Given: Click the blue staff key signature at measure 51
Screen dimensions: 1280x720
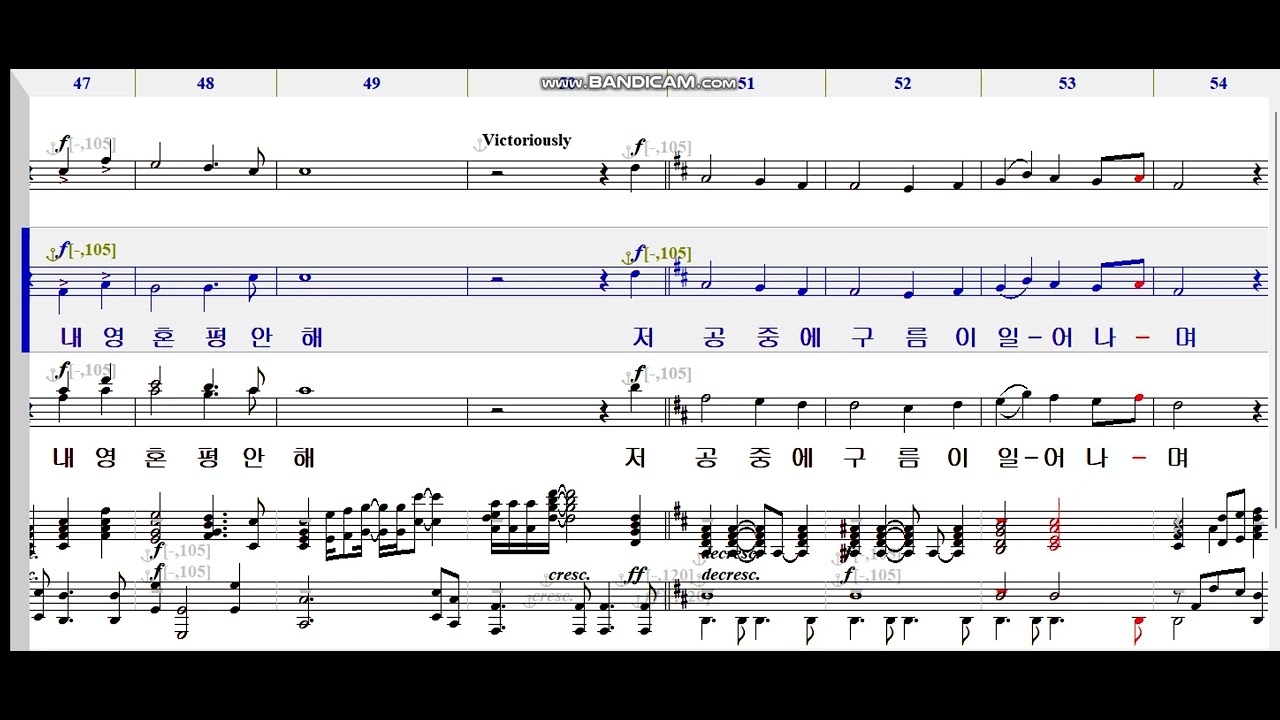Looking at the screenshot, I should point(682,270).
